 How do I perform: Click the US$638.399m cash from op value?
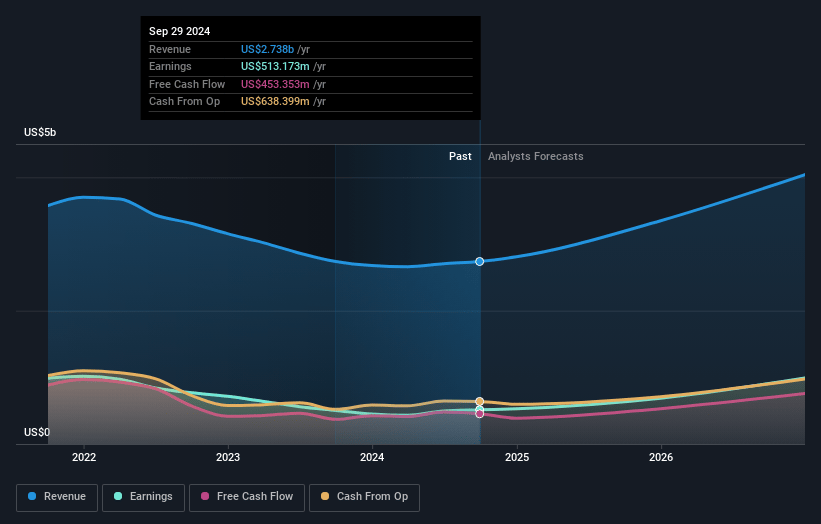[x=275, y=102]
